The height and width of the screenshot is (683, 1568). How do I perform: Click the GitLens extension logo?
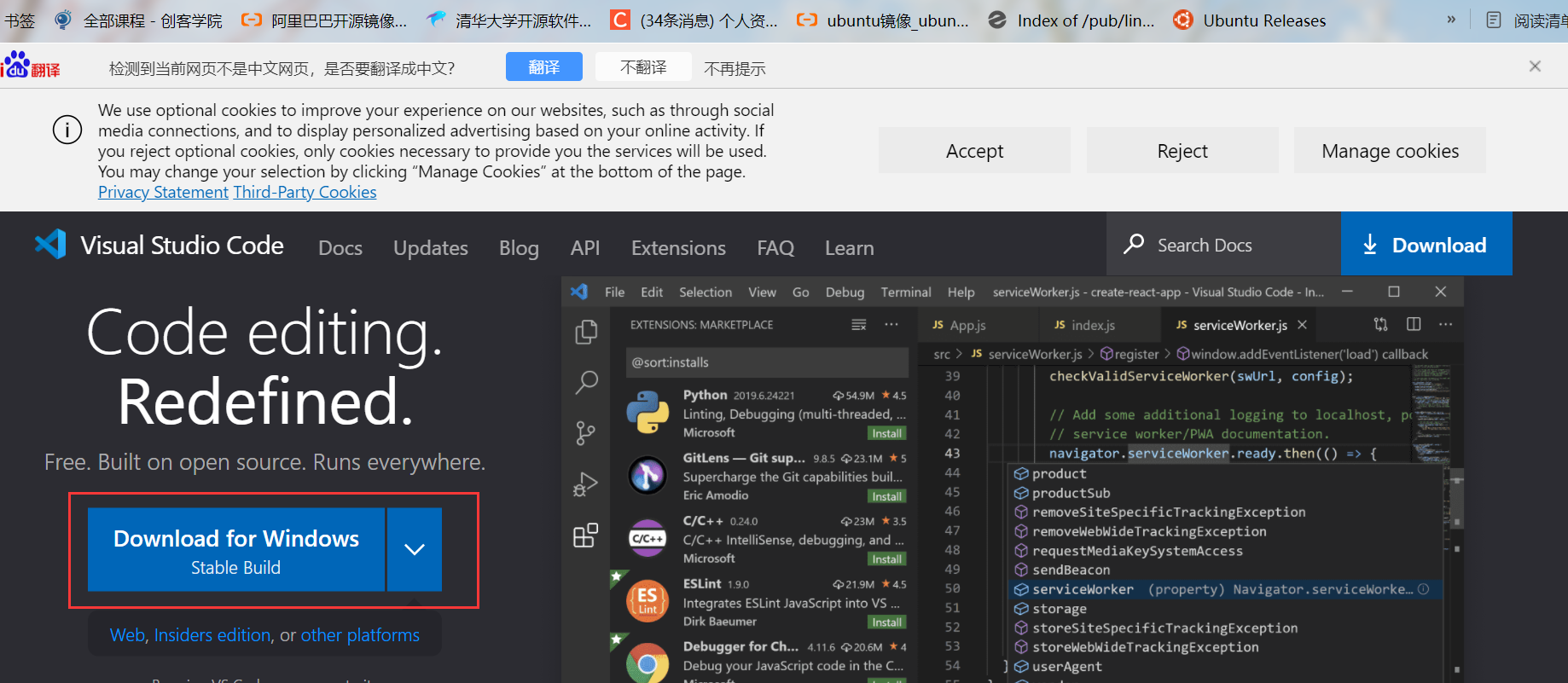click(x=648, y=475)
